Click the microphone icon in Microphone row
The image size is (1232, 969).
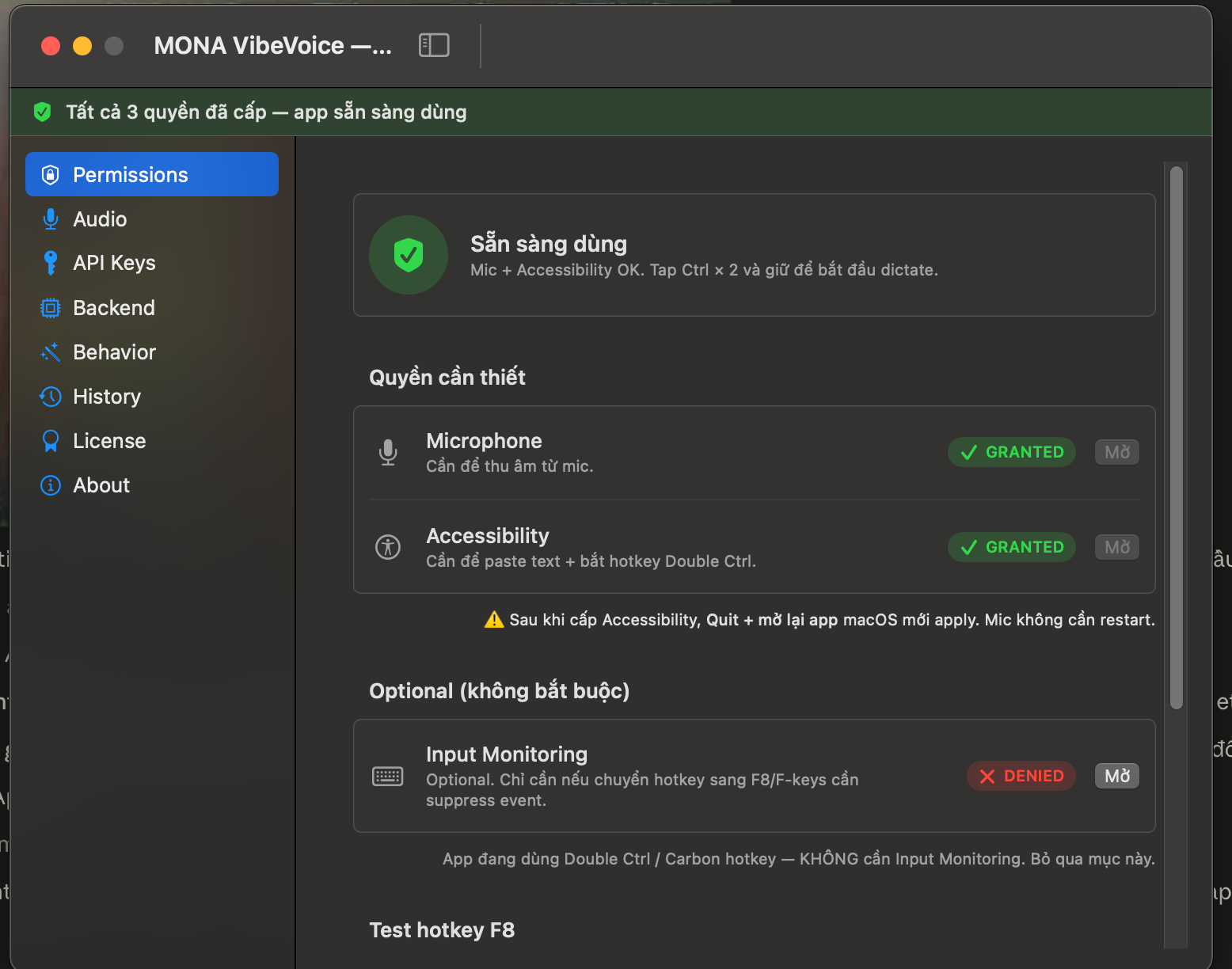(388, 452)
